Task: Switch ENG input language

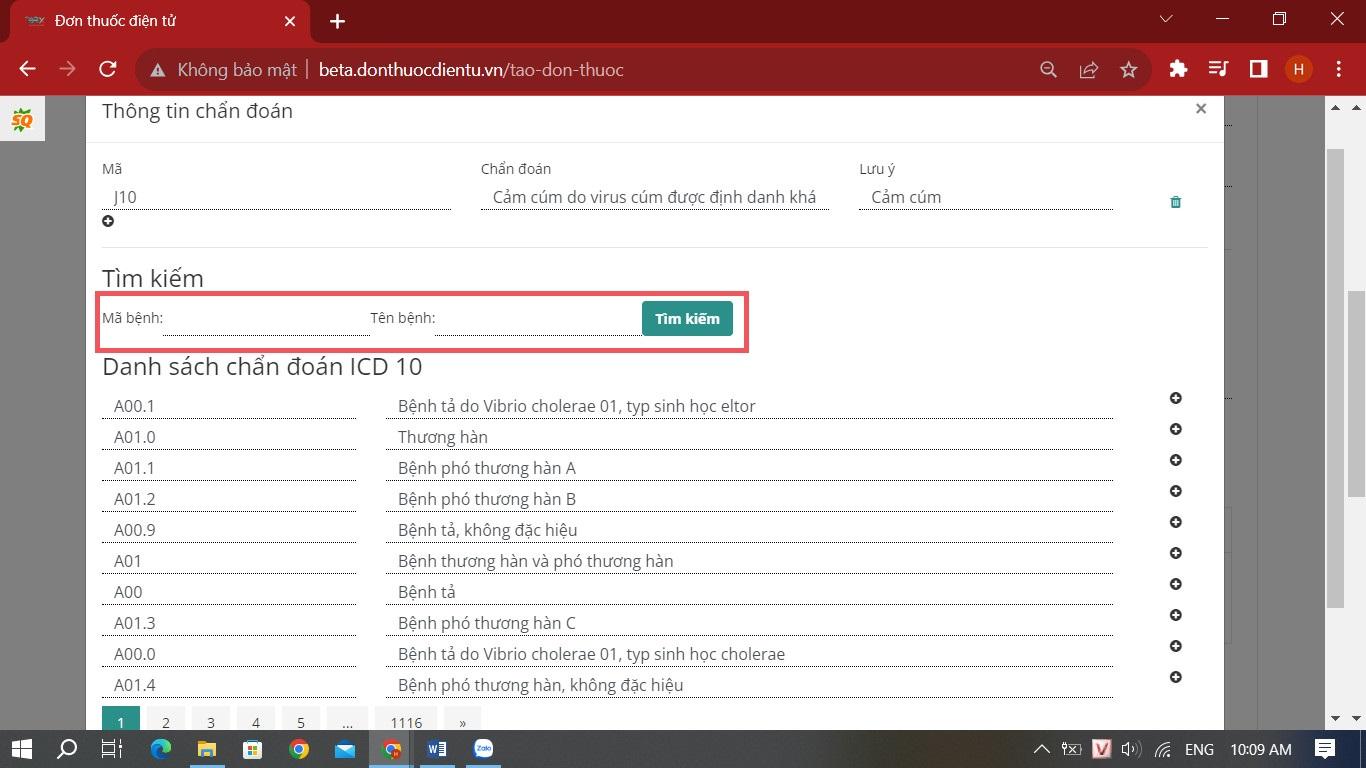Action: point(1199,749)
